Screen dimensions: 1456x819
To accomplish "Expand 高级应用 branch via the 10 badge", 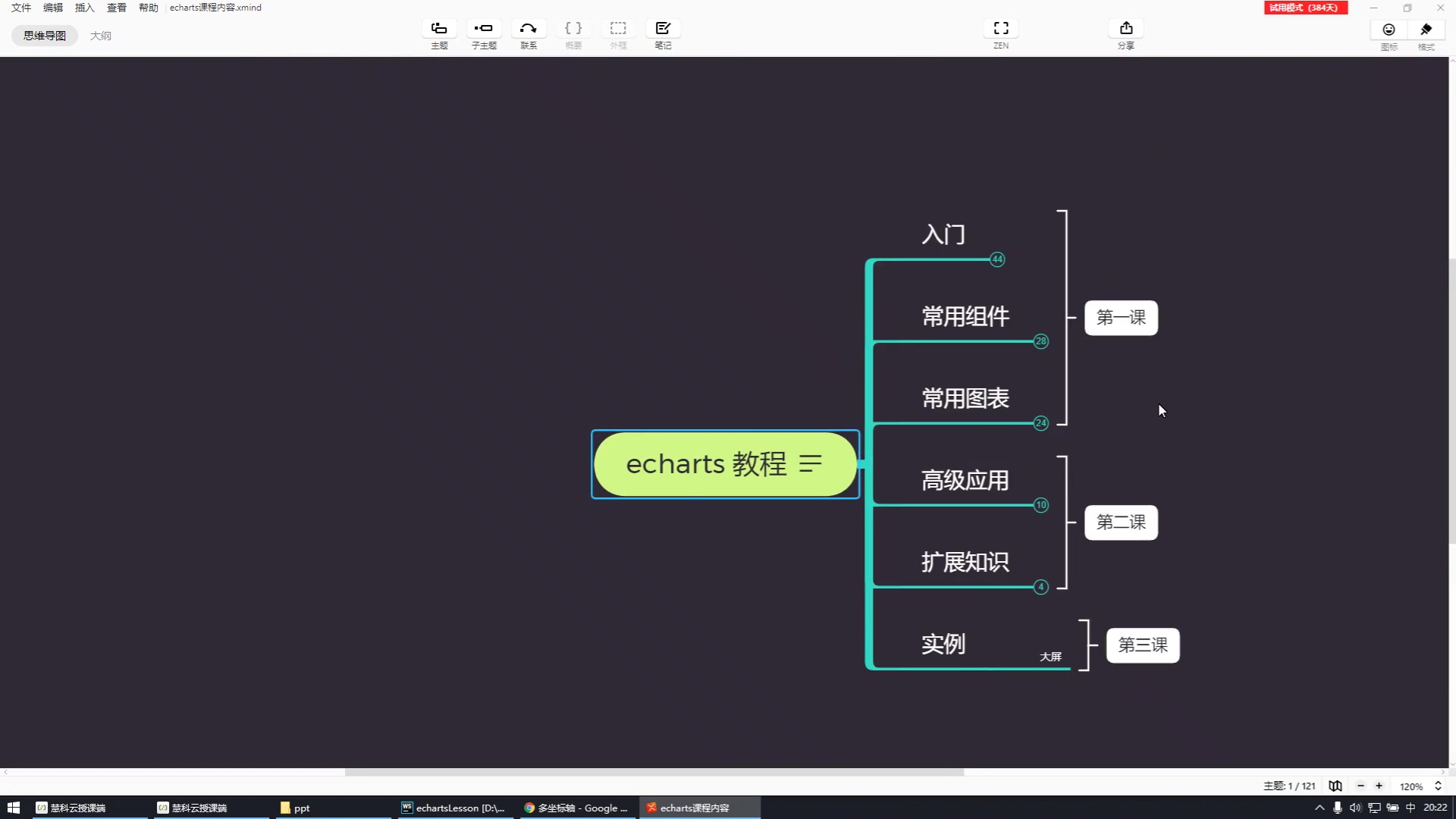I will pyautogui.click(x=1041, y=505).
